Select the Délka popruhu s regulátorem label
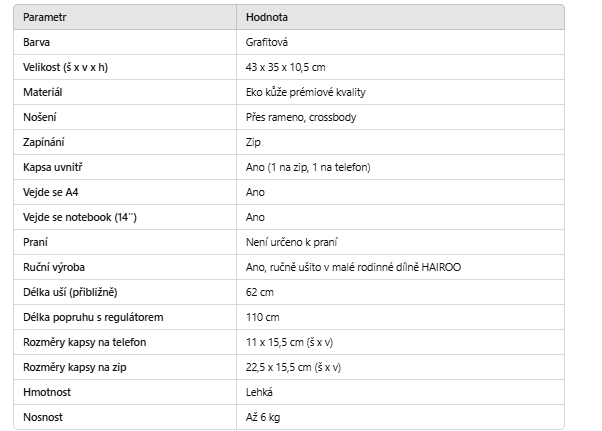 pyautogui.click(x=93, y=317)
